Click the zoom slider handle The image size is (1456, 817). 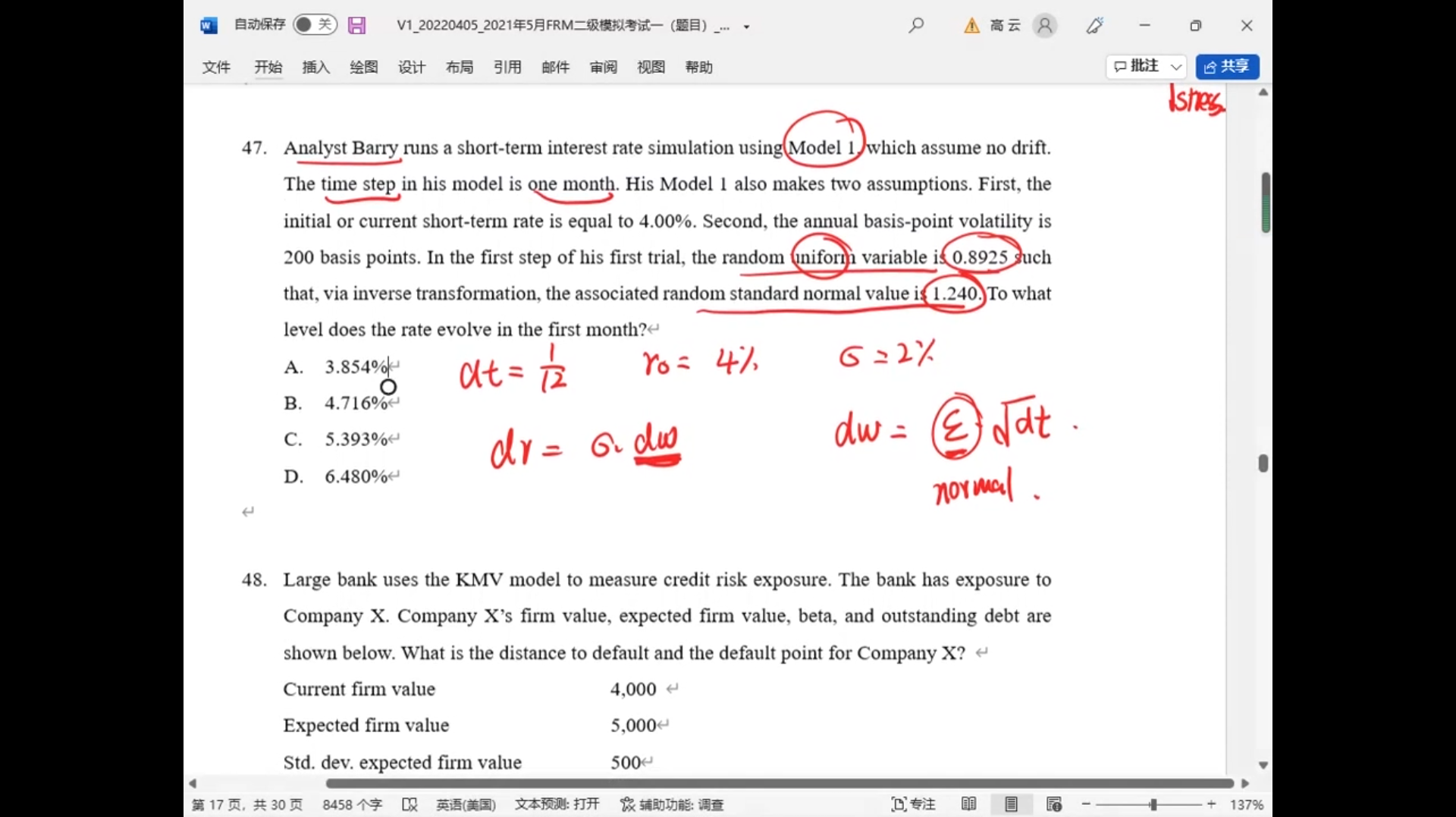pyautogui.click(x=1153, y=804)
